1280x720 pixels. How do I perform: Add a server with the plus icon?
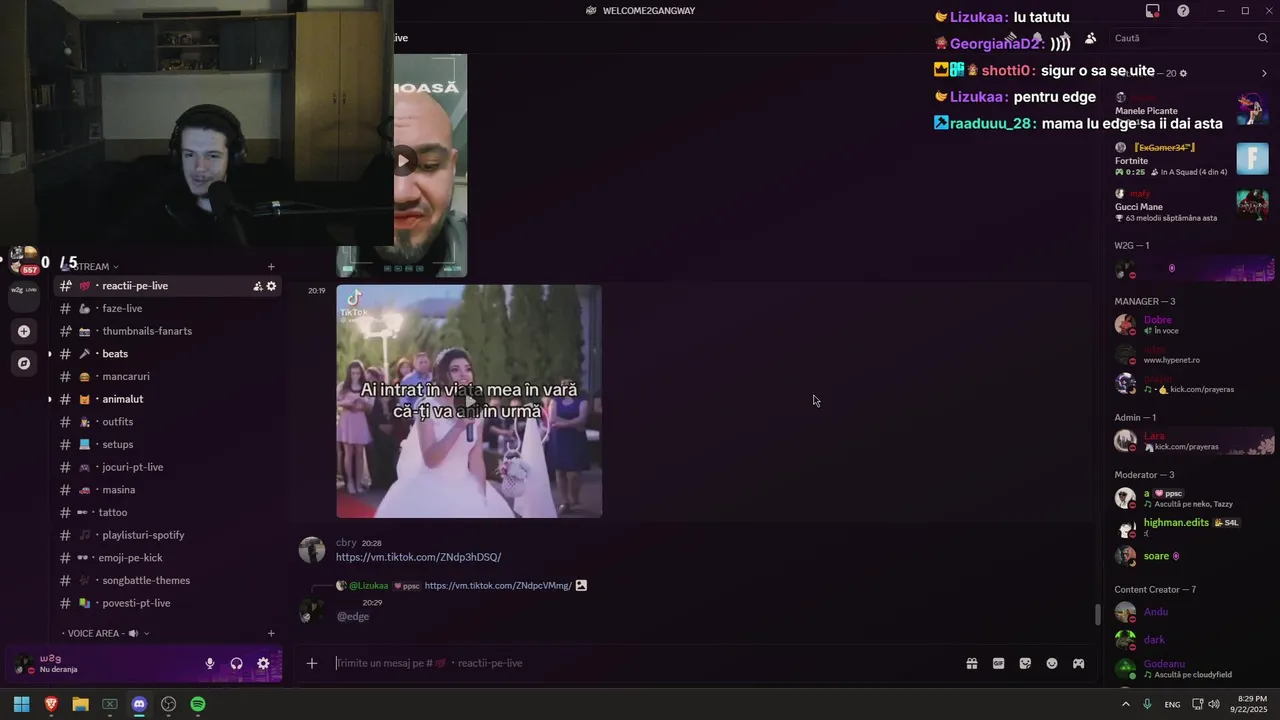coord(24,331)
